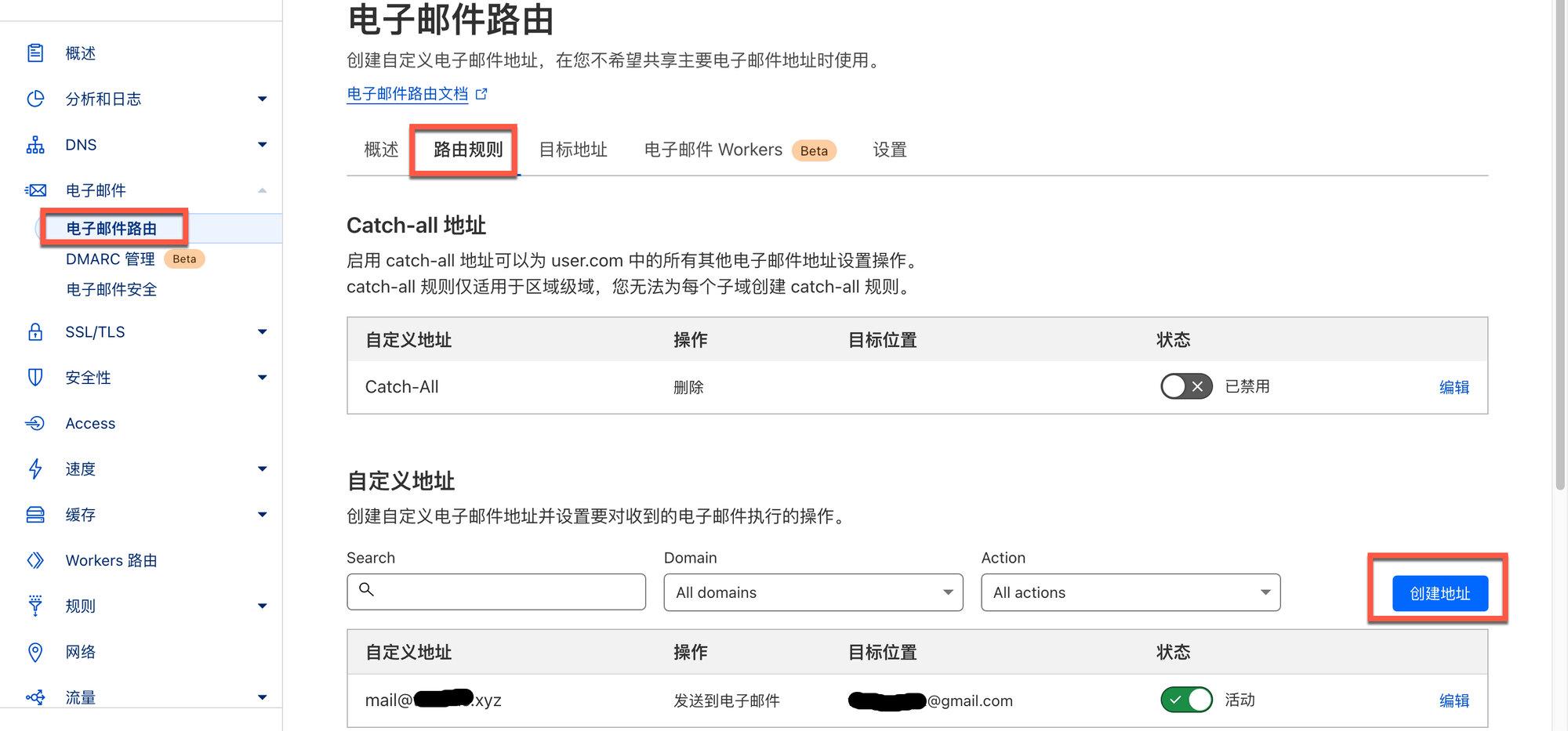The image size is (1568, 731).
Task: Select 电子邮件路由 in the sidebar
Action: [x=111, y=229]
